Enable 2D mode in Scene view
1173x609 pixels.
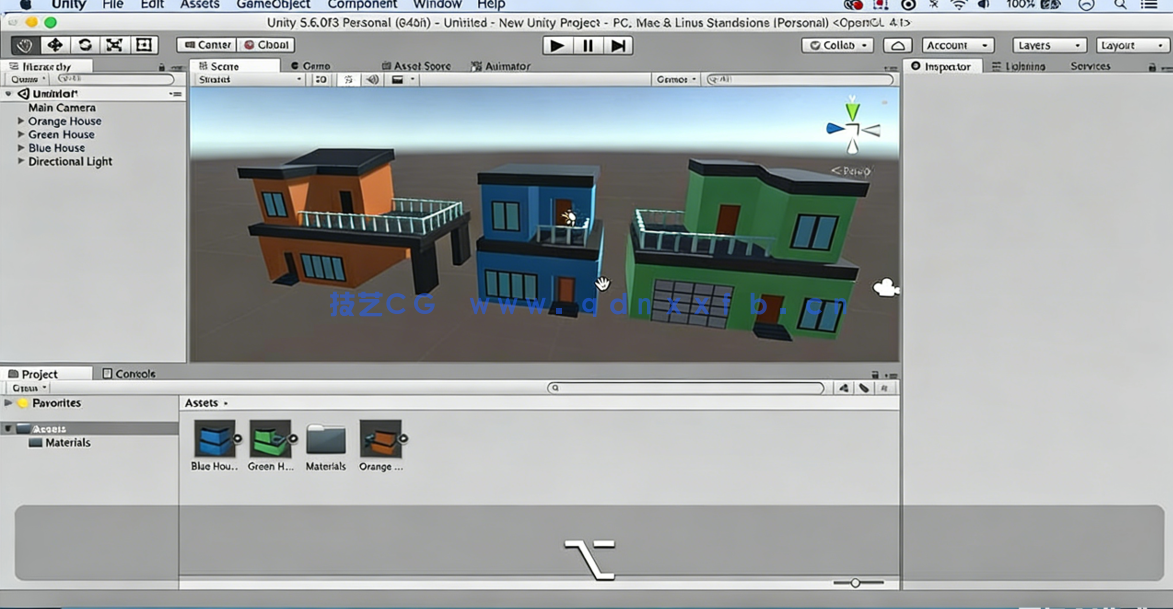click(x=320, y=78)
